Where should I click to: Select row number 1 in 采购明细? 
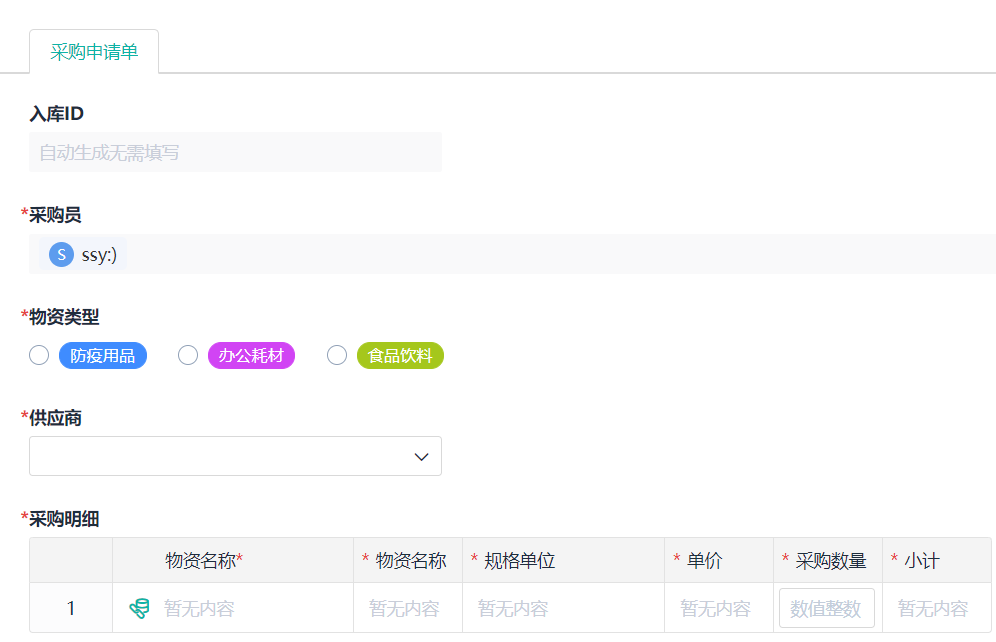71,608
